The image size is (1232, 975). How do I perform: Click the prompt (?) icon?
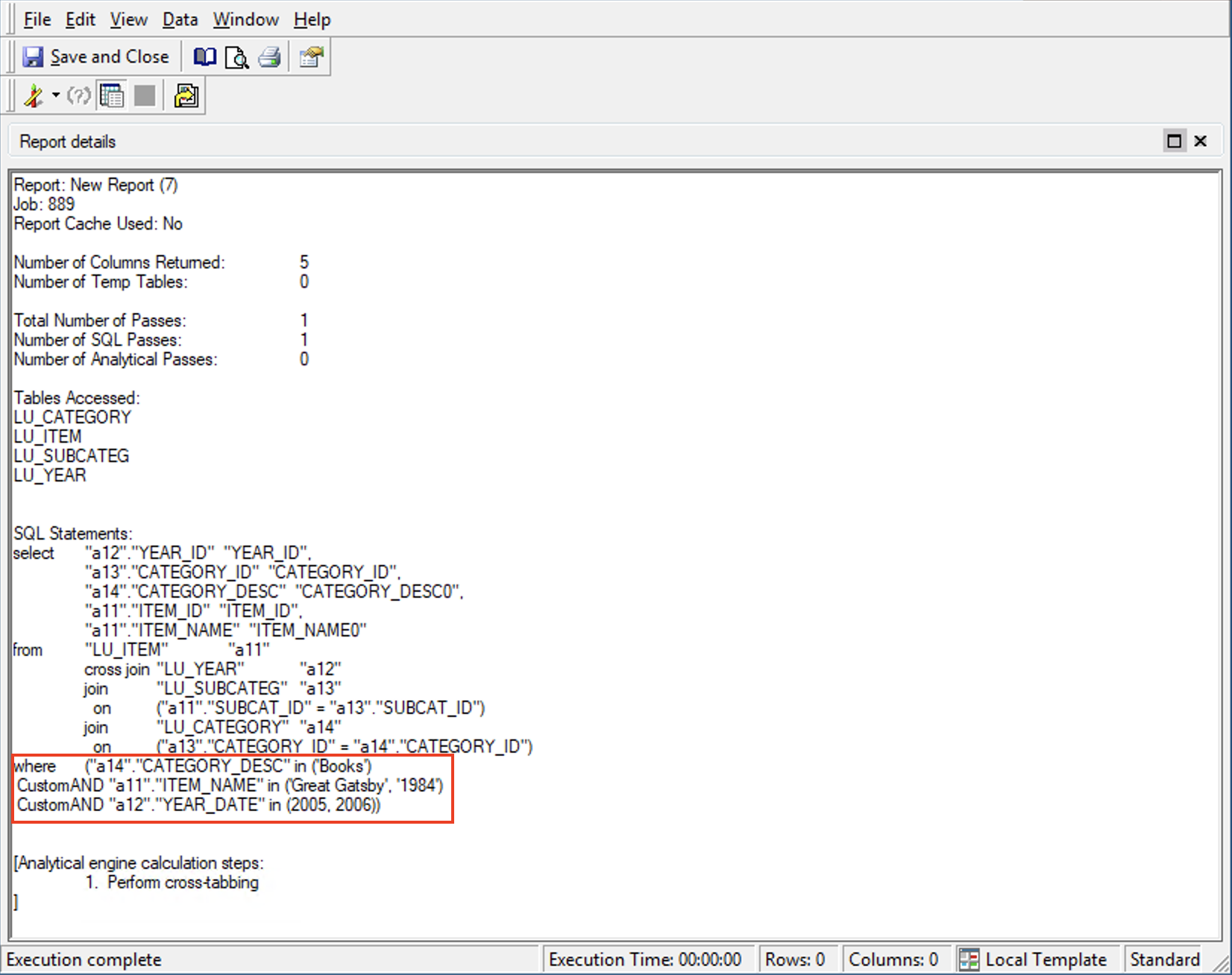(x=78, y=95)
